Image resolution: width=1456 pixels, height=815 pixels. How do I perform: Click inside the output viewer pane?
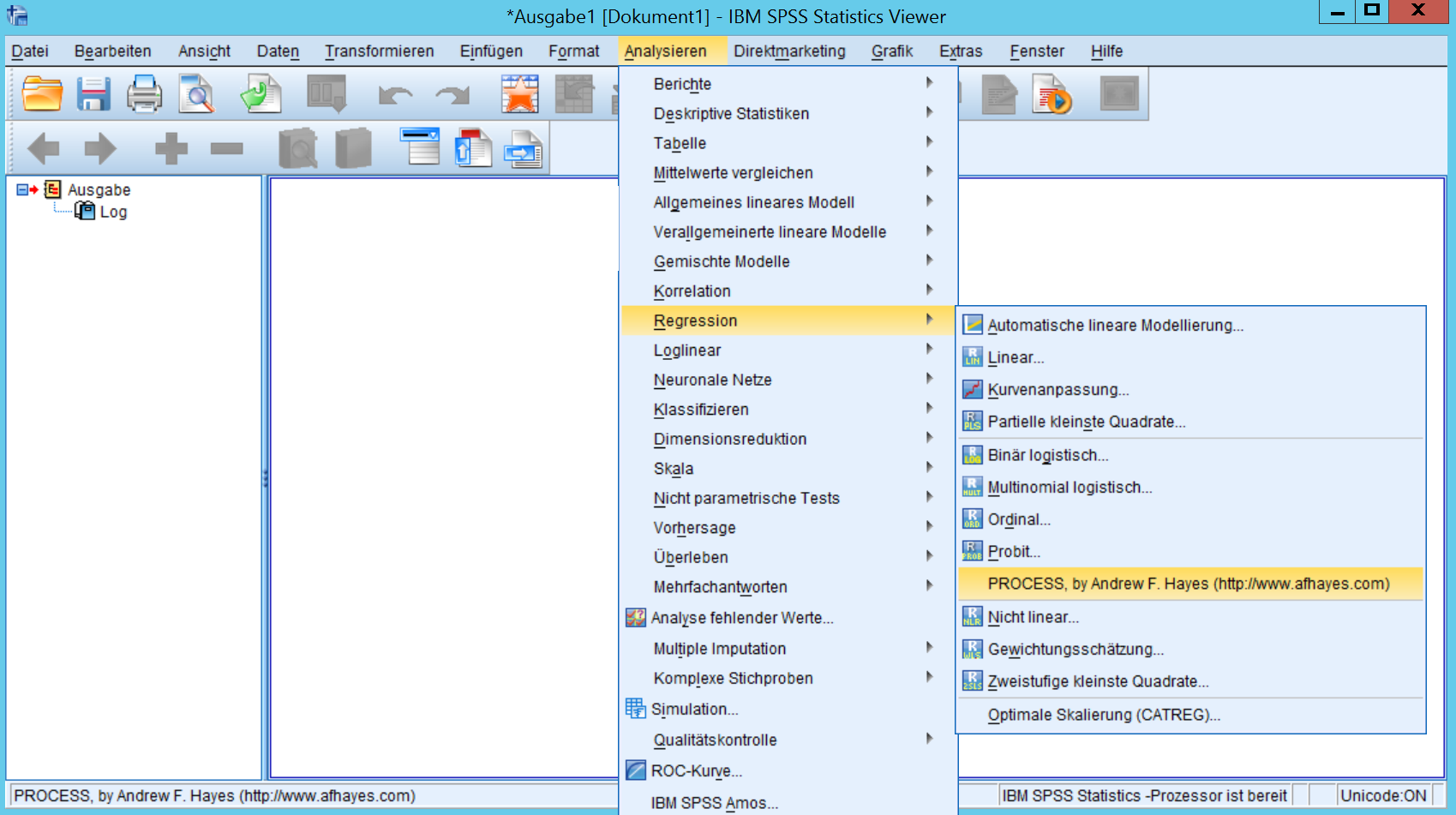443,477
